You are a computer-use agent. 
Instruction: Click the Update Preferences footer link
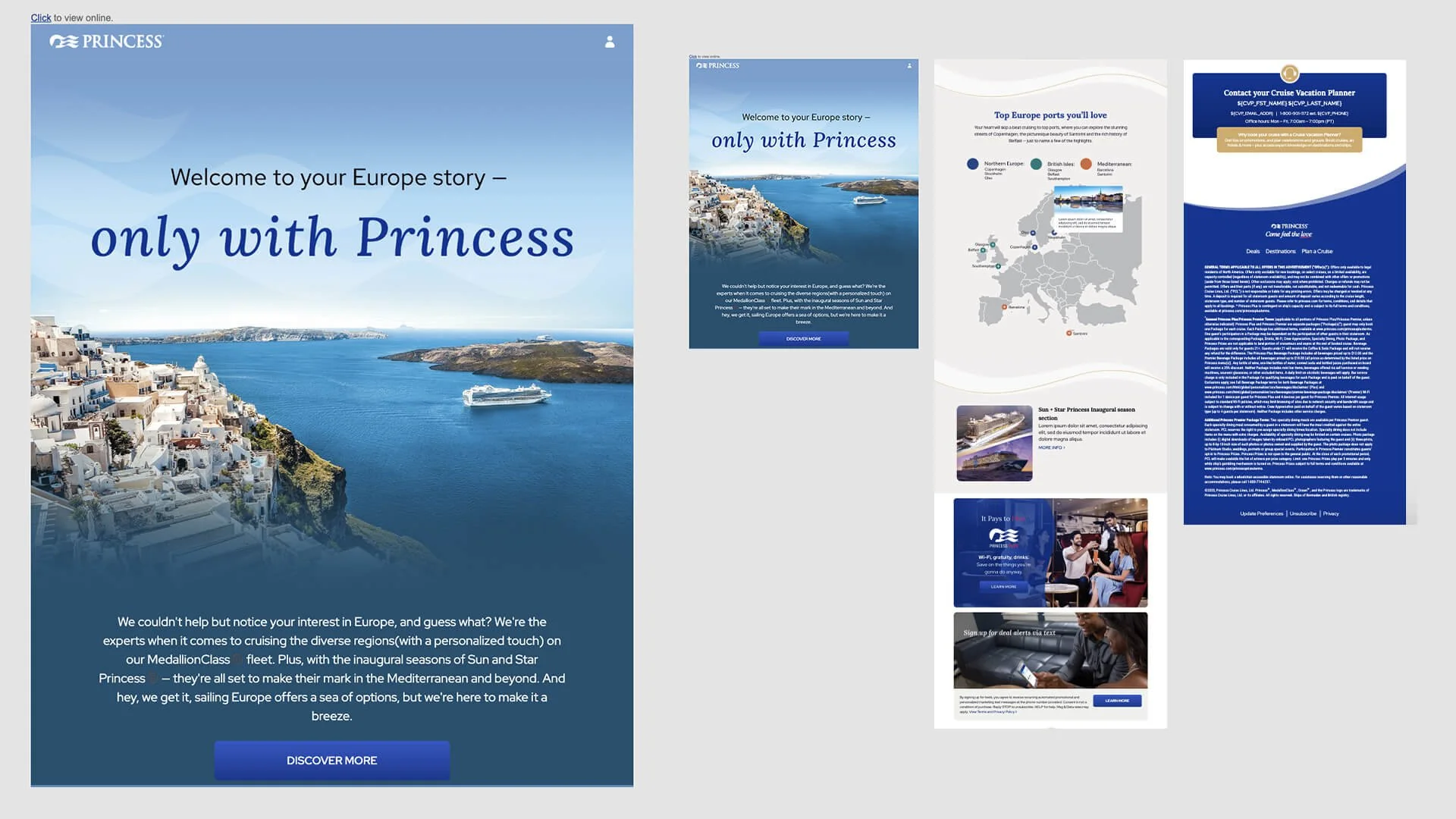[1262, 513]
